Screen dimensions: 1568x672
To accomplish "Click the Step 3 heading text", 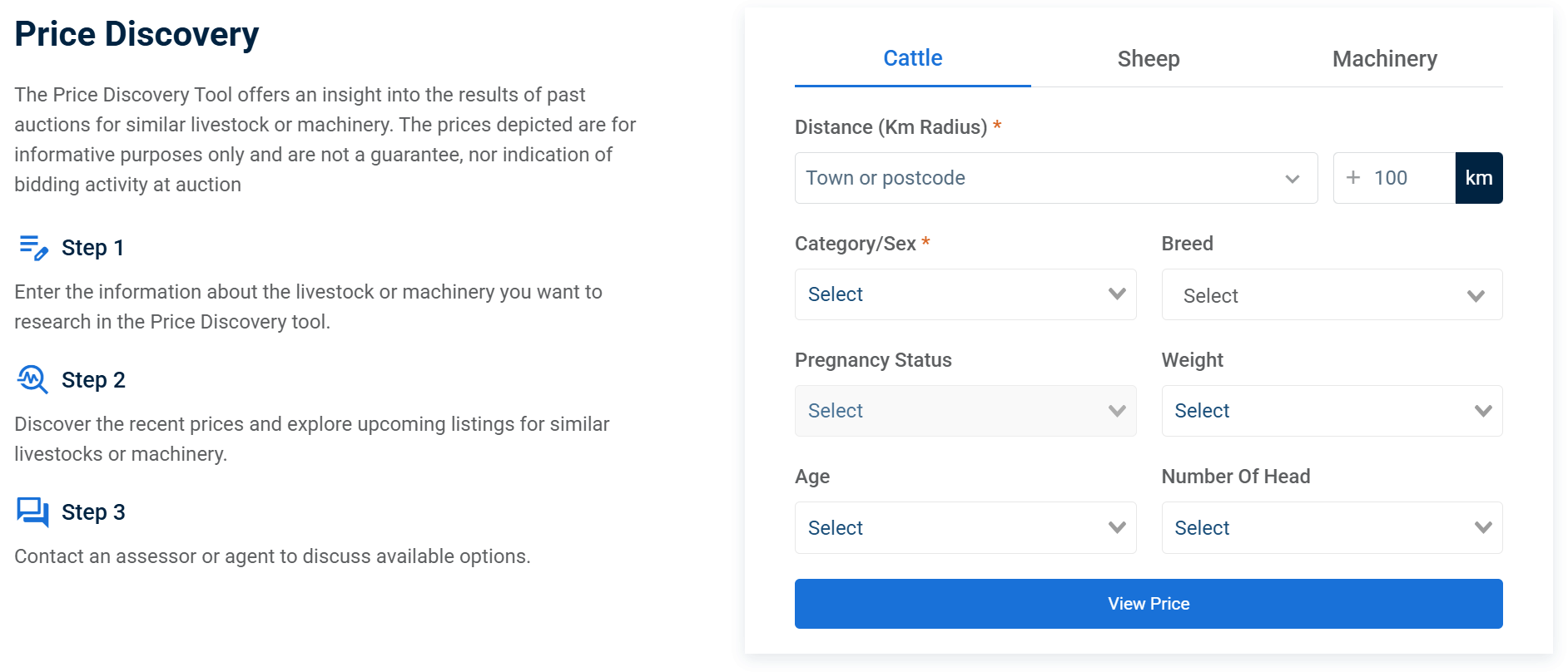I will click(x=93, y=512).
